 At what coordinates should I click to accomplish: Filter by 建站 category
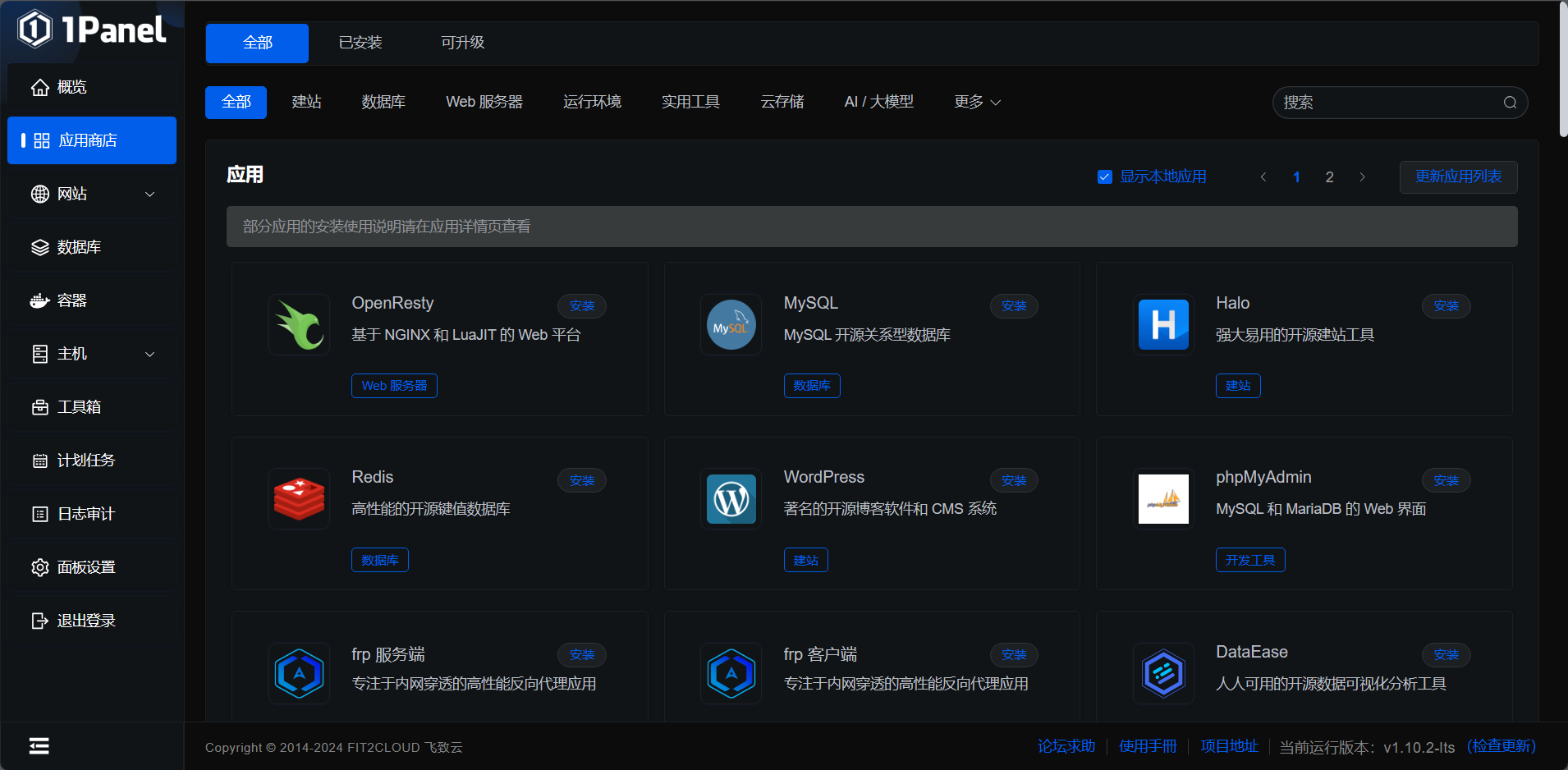[x=307, y=102]
